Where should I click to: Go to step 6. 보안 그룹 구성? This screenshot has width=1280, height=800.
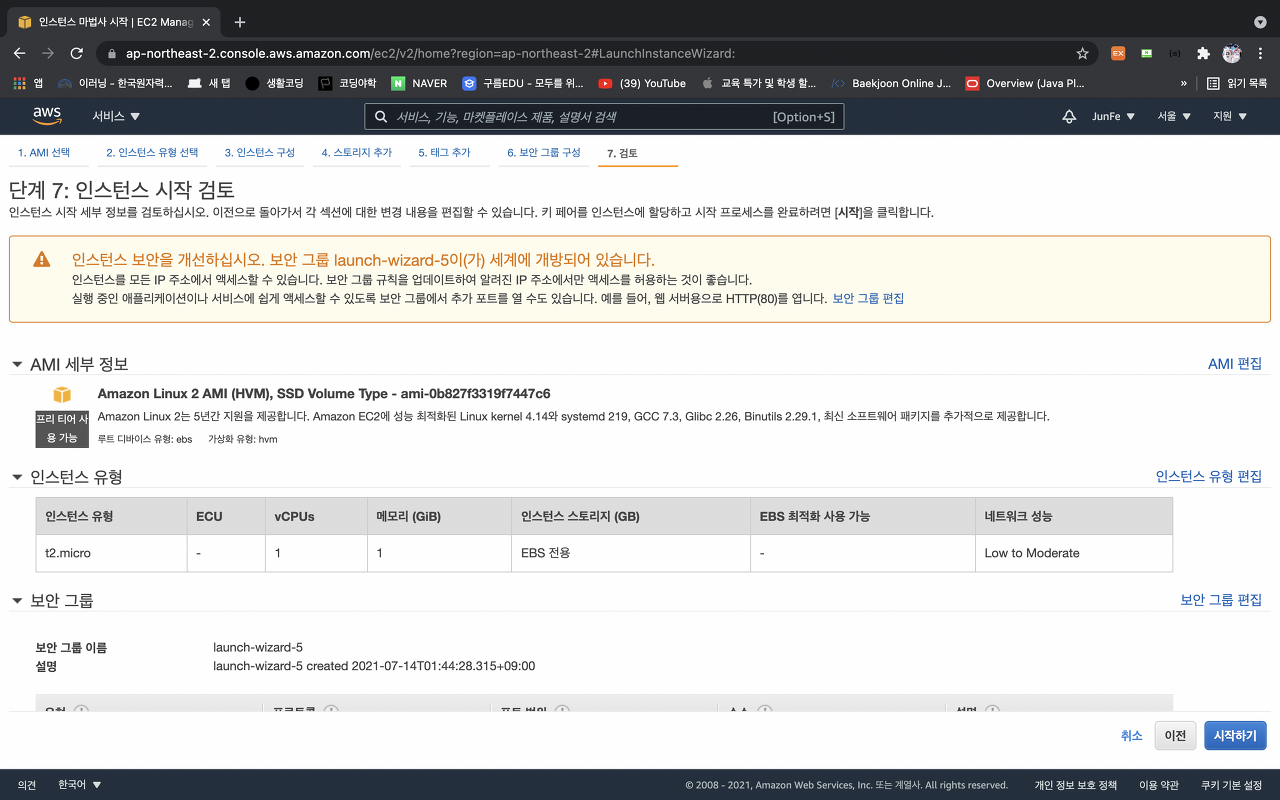tap(544, 153)
